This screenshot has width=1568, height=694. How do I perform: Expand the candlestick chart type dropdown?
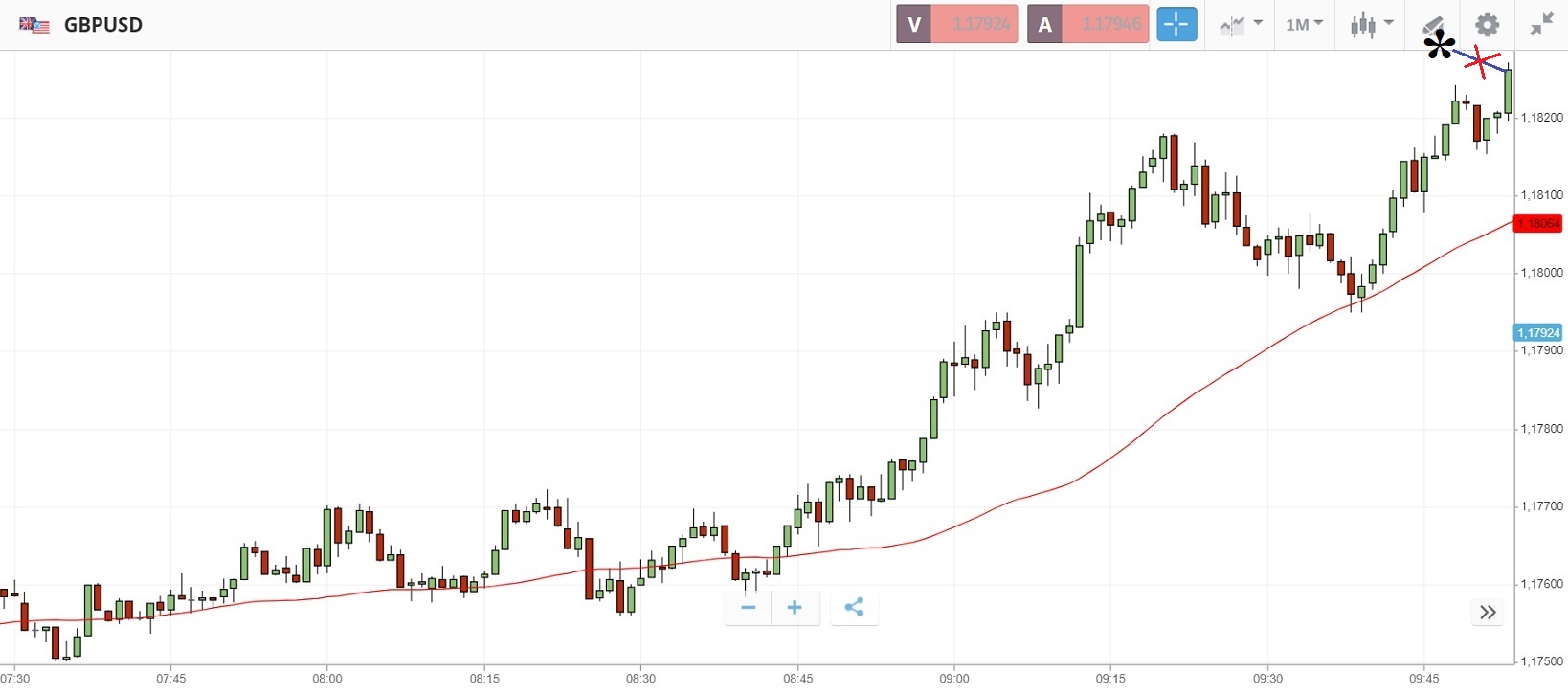1371,25
